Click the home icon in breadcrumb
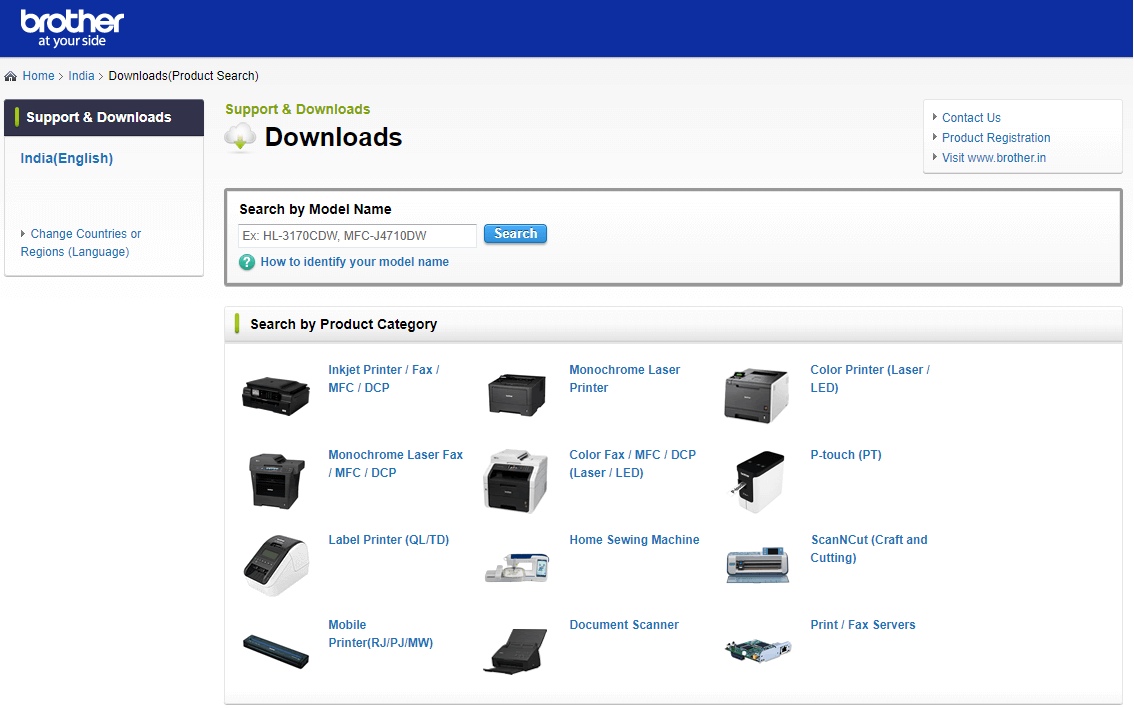 10,76
